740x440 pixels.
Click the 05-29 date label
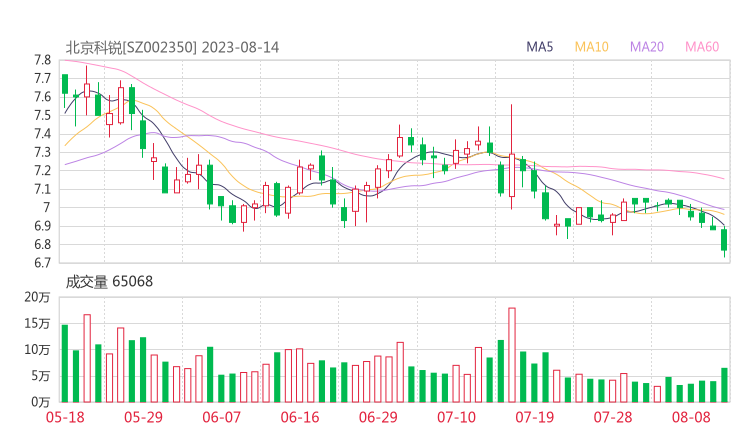pos(143,417)
